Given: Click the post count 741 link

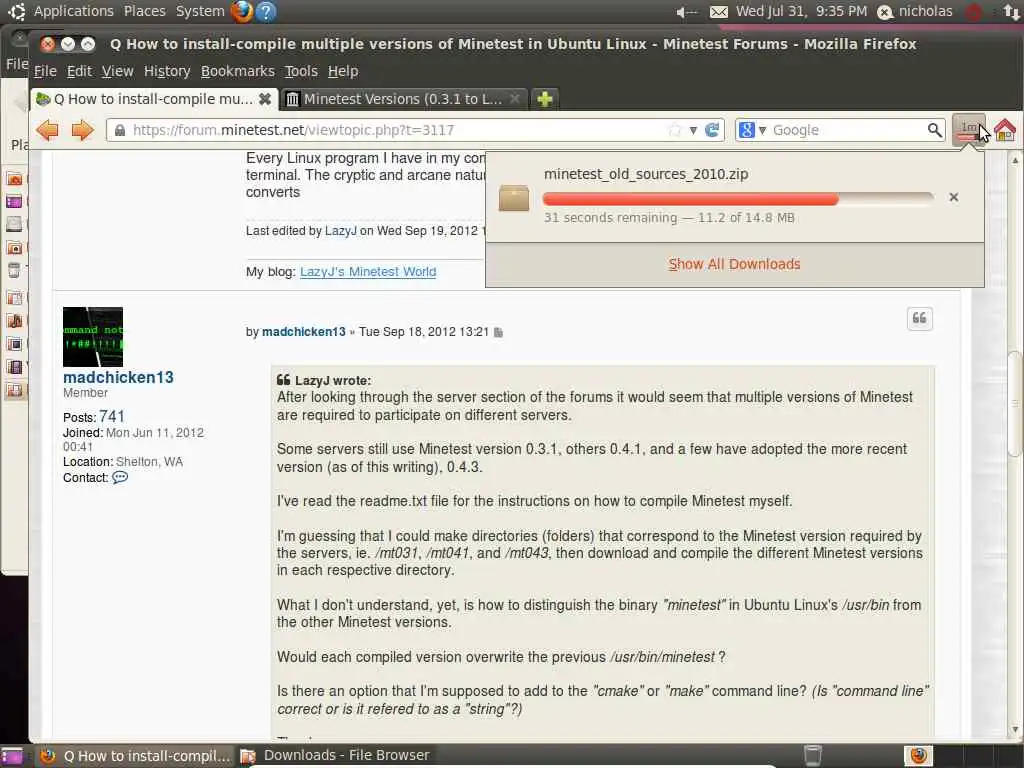Looking at the screenshot, I should (x=112, y=417).
